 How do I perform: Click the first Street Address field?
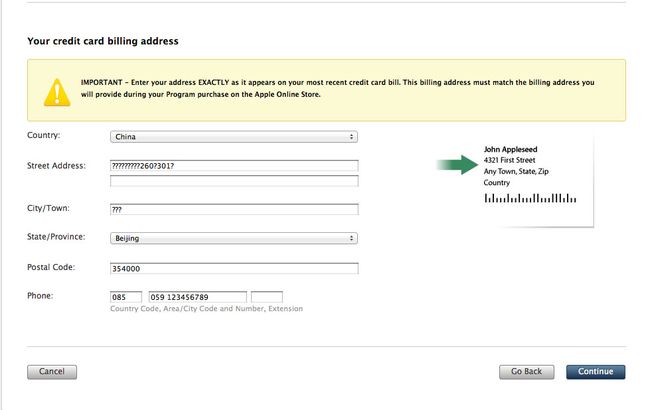(x=234, y=166)
